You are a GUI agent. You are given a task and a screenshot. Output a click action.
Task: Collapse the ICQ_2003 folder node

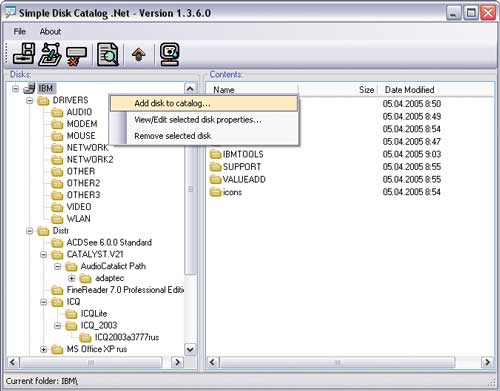(58, 326)
